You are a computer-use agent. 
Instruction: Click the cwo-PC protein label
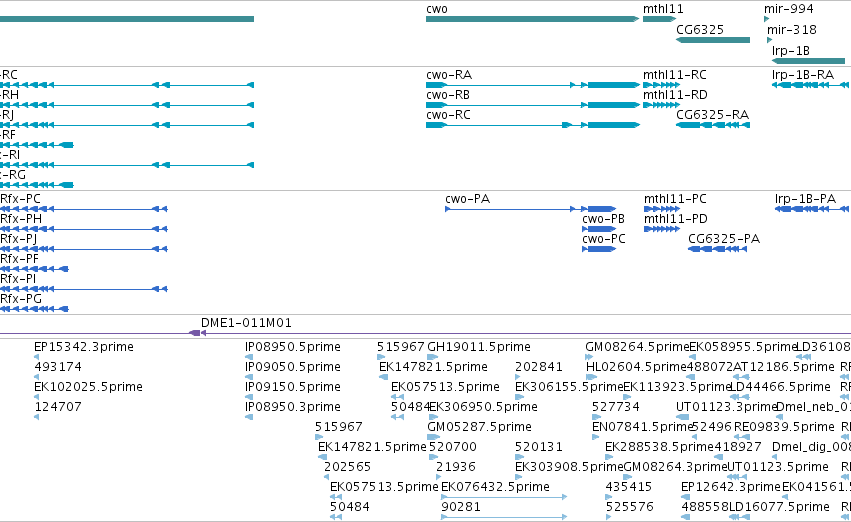tap(604, 239)
